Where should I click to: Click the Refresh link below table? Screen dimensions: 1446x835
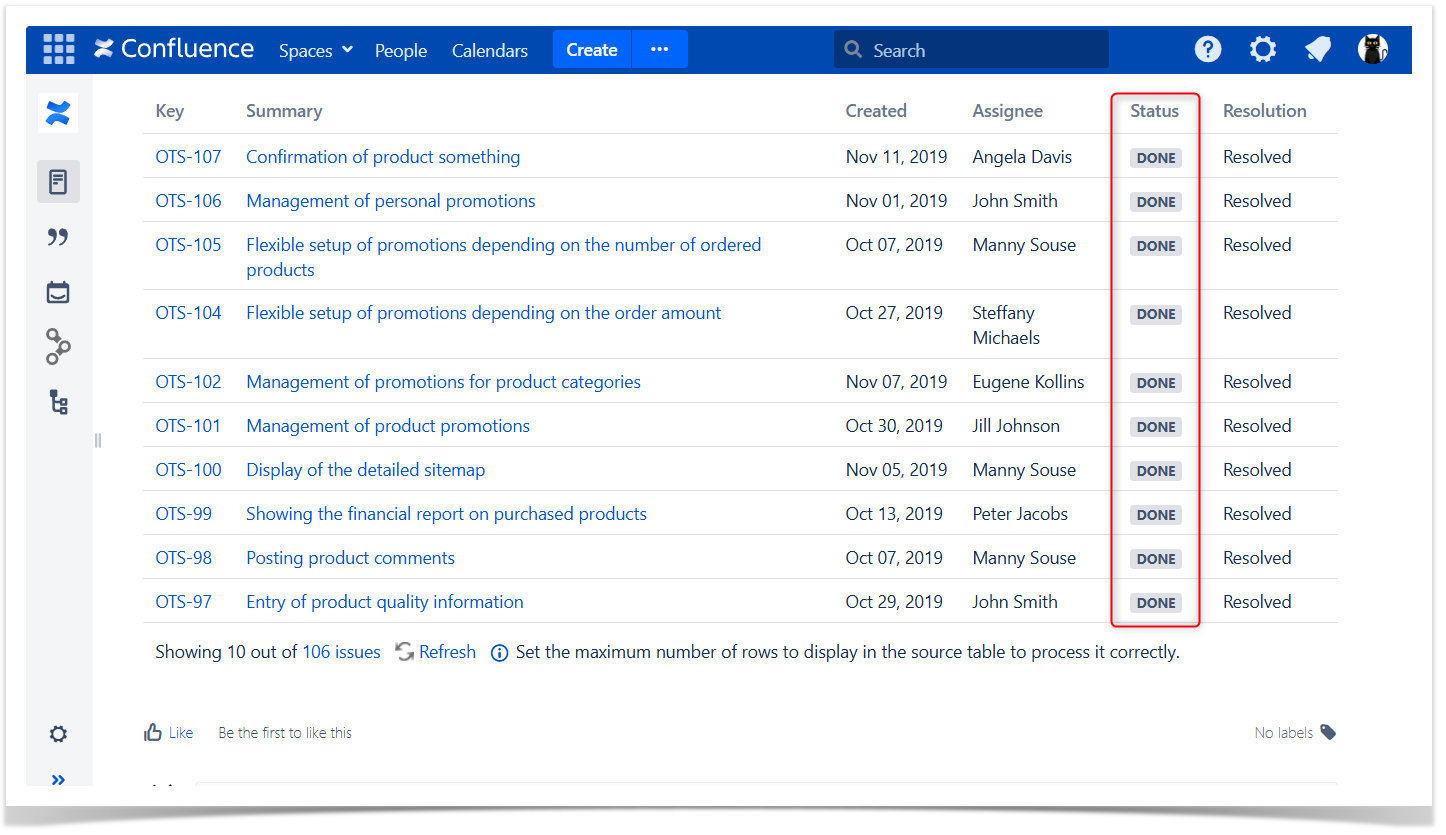click(436, 652)
